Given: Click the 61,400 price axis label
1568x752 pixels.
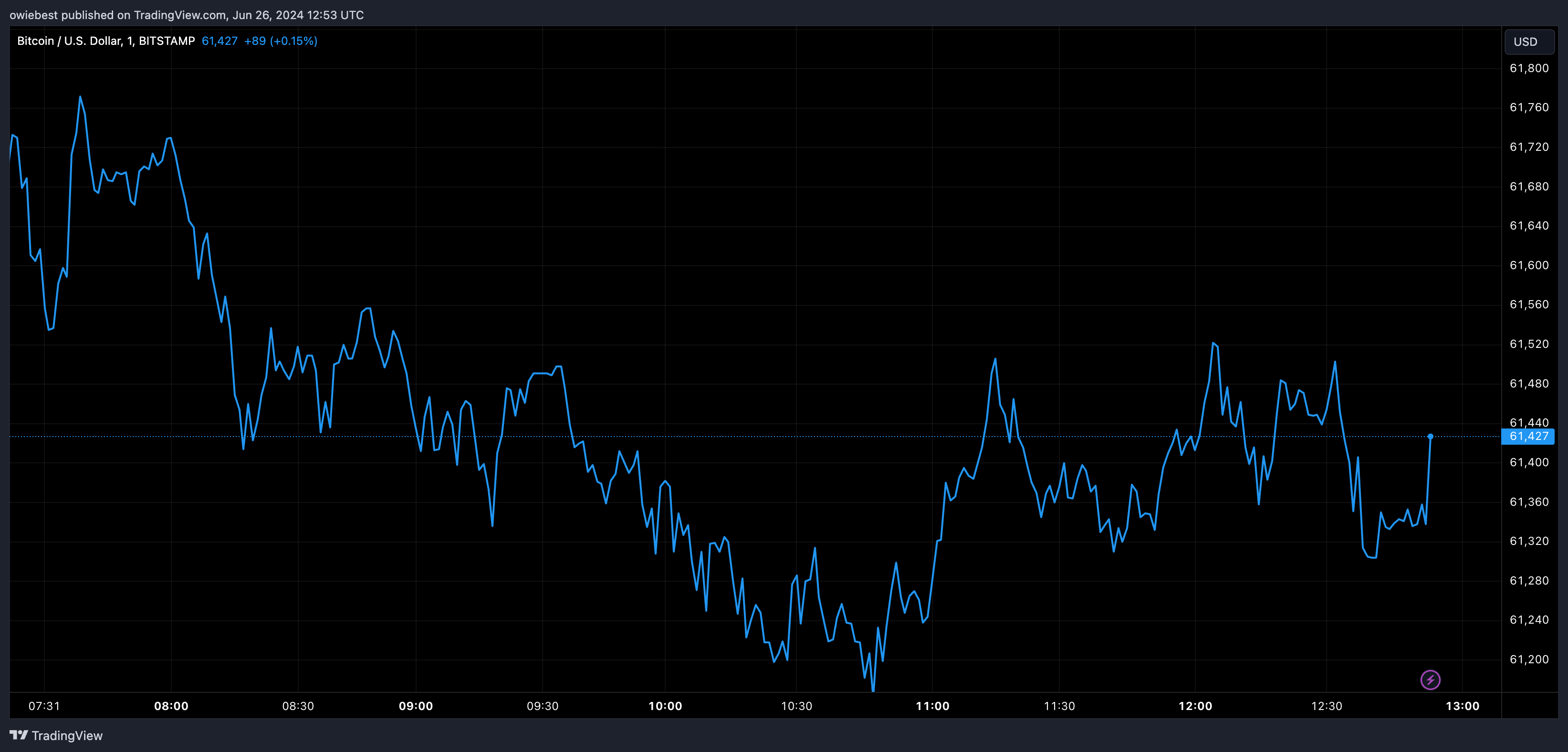Looking at the screenshot, I should (1529, 462).
